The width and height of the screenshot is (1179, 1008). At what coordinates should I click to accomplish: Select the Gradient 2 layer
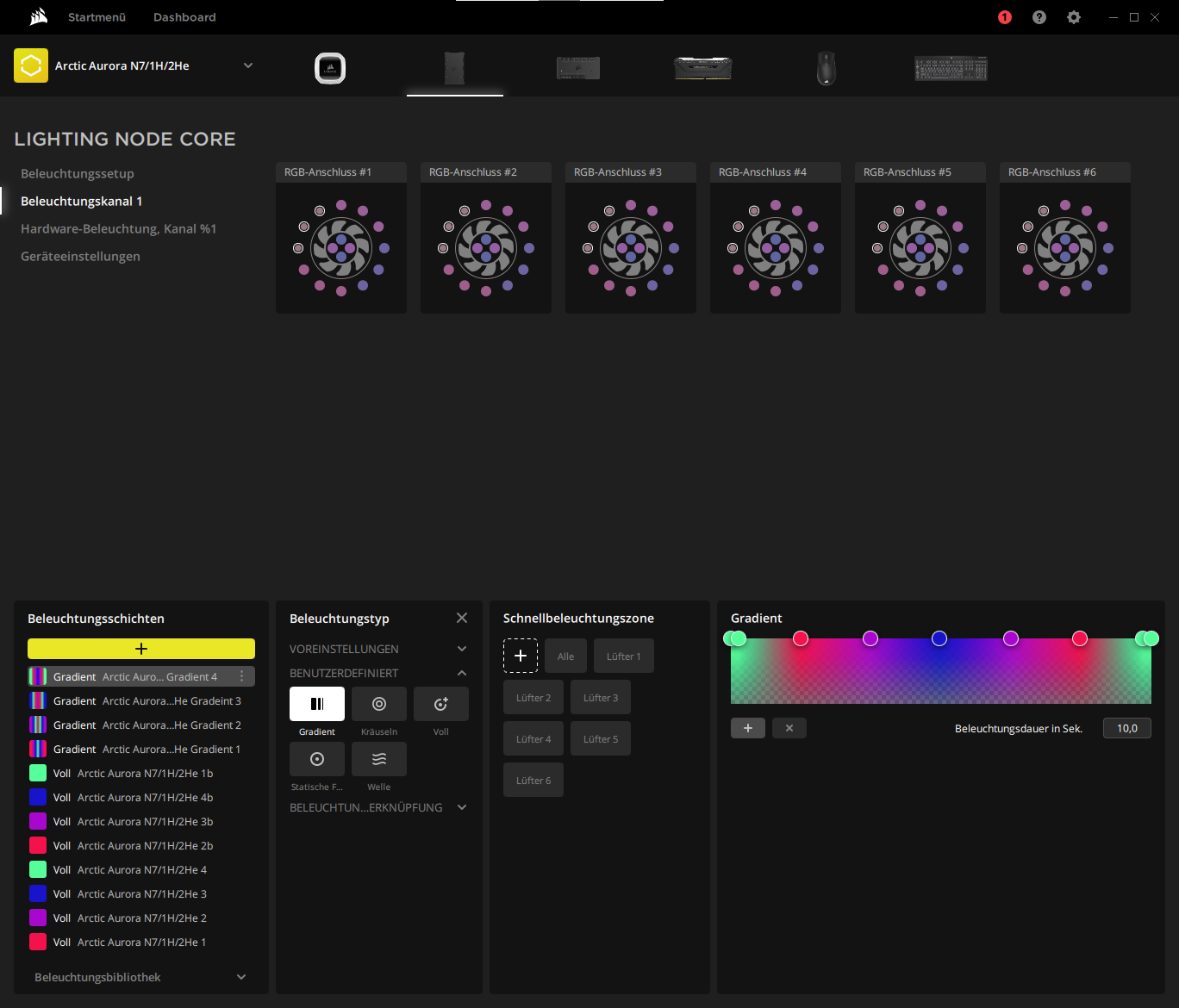[x=141, y=725]
